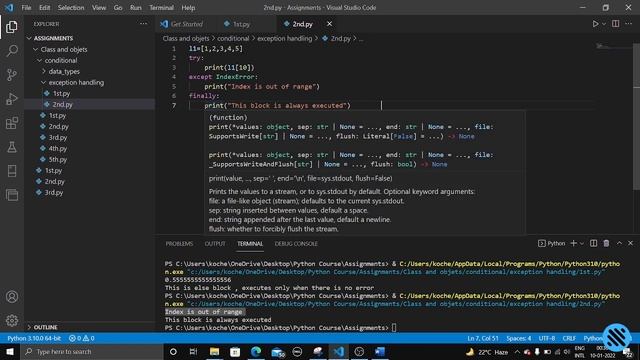Open the Edit menu
The width and height of the screenshot is (640, 360).
pos(44,7)
